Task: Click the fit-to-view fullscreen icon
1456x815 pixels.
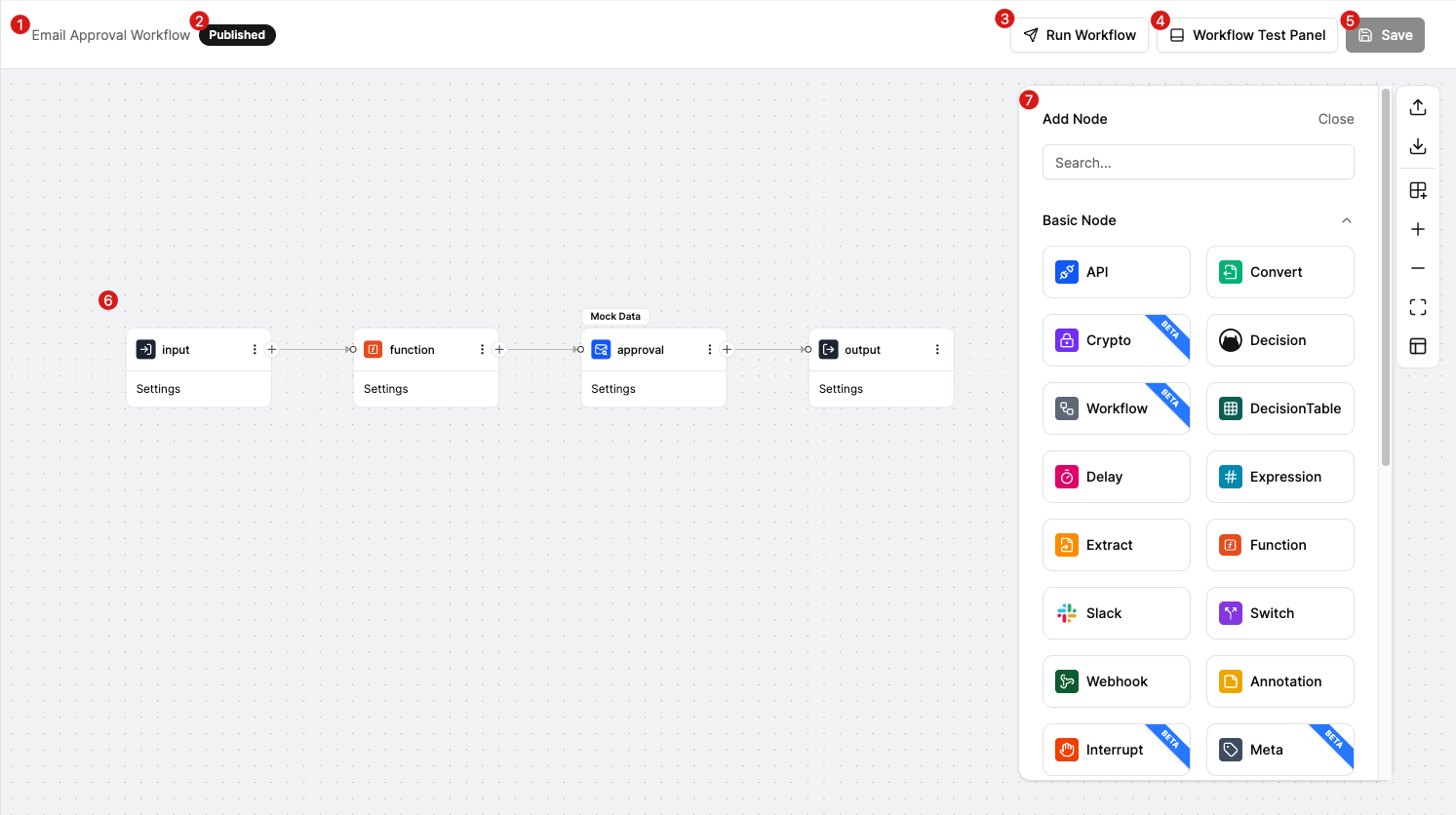Action: click(x=1418, y=307)
